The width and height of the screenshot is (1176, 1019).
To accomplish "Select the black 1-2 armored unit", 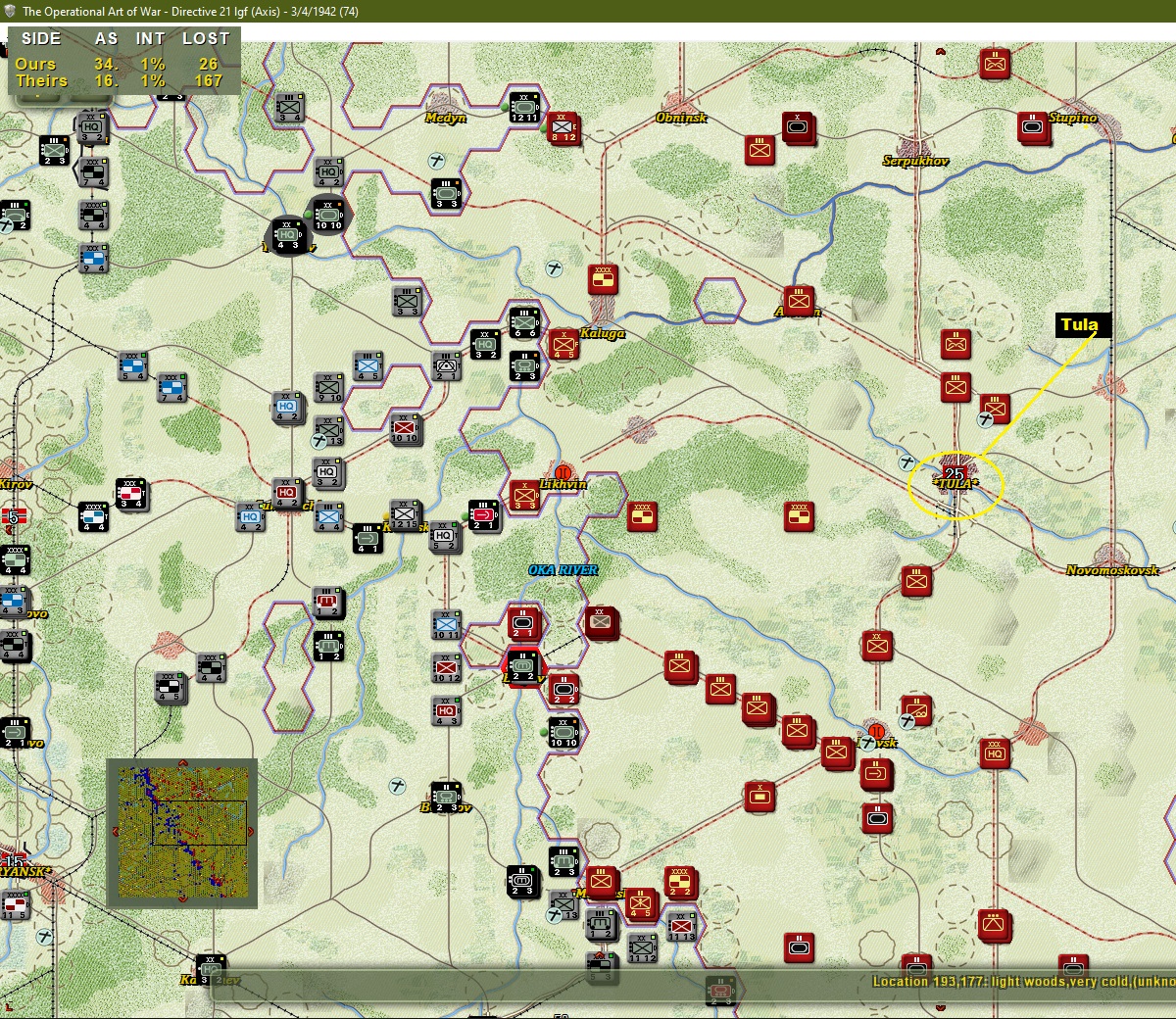I will point(328,646).
